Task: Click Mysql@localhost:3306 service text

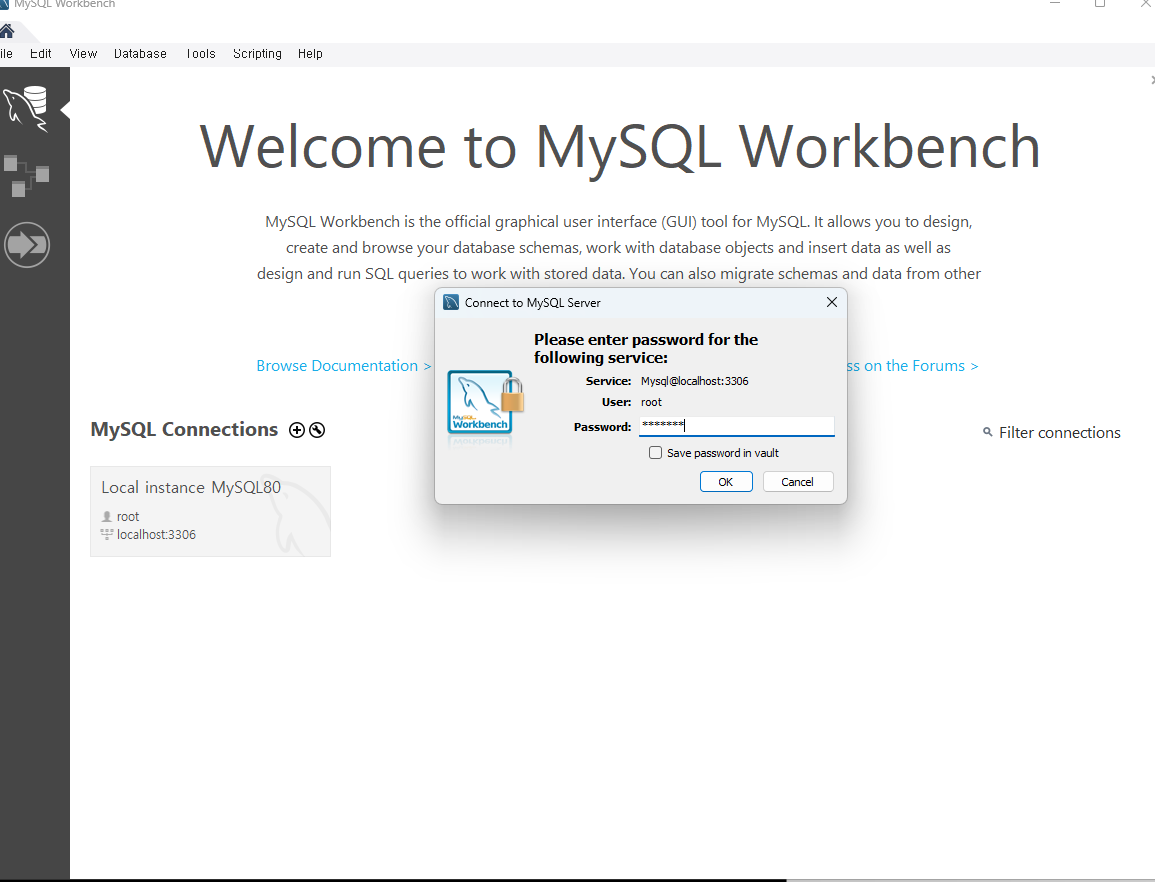Action: (695, 381)
